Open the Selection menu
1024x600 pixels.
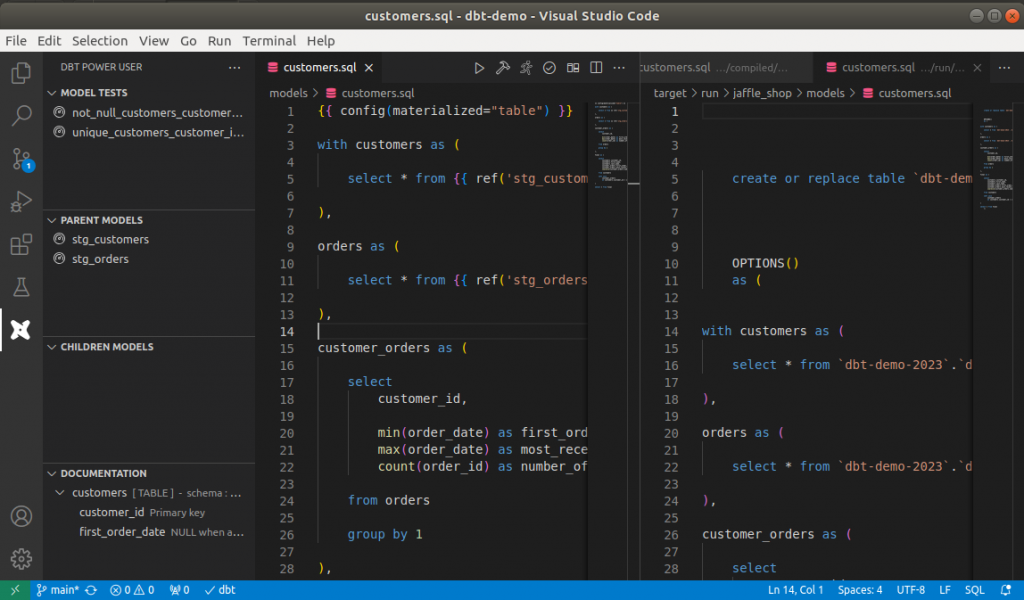coord(100,40)
